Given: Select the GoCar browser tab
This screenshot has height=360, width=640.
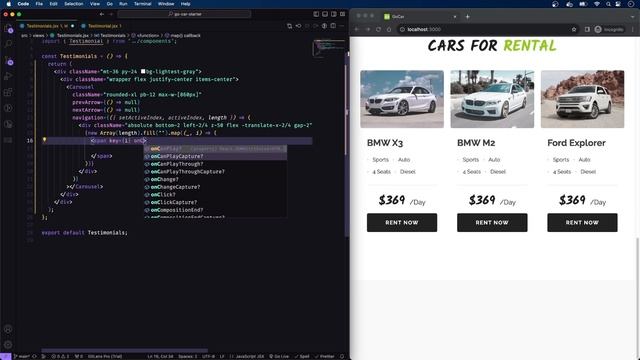Looking at the screenshot, I should coord(419,16).
